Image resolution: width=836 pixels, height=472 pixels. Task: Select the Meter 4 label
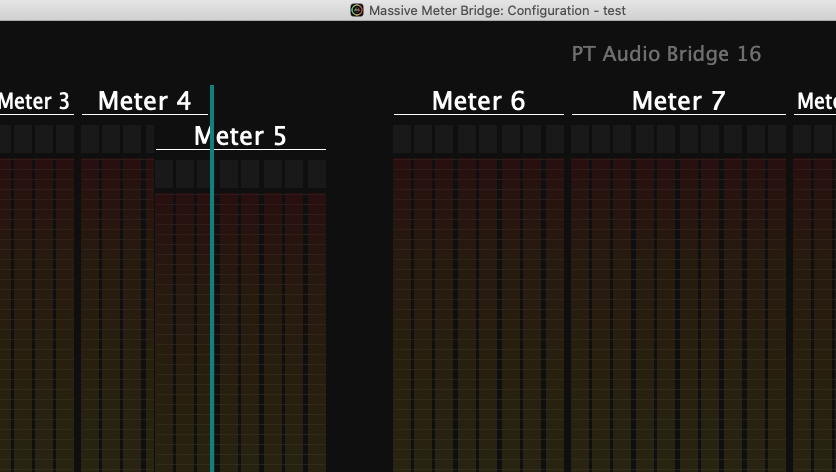pos(144,101)
